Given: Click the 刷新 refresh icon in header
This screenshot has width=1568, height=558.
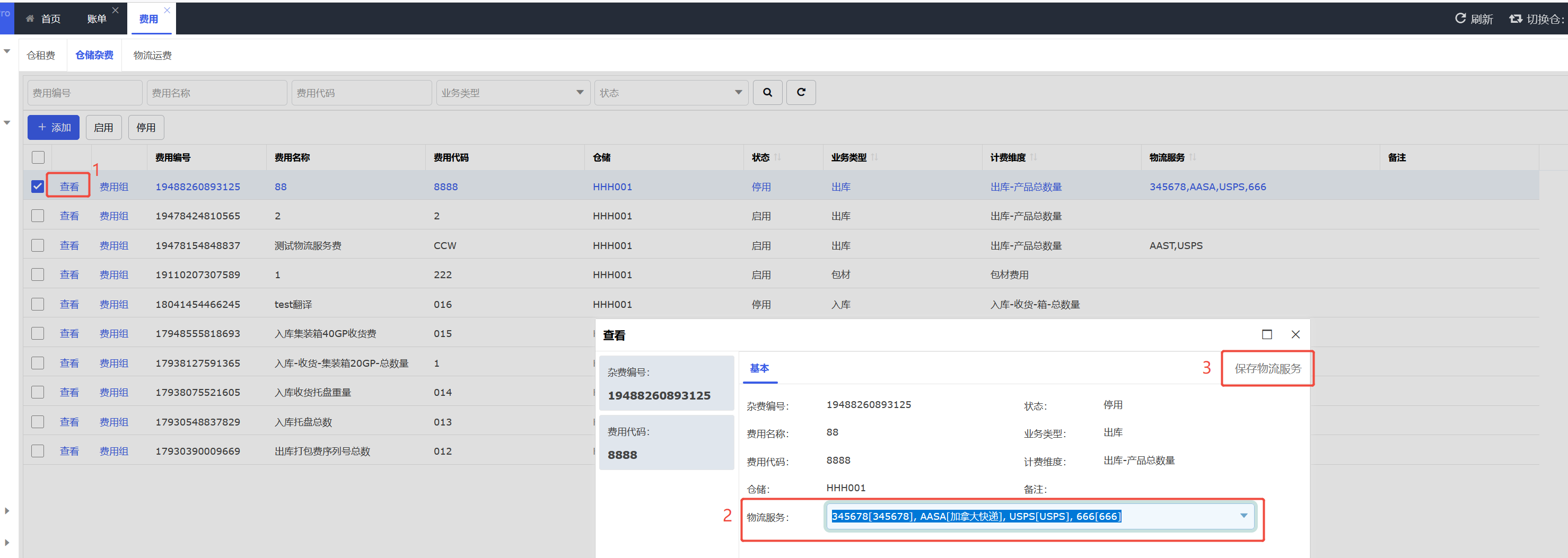Looking at the screenshot, I should click(x=1460, y=18).
